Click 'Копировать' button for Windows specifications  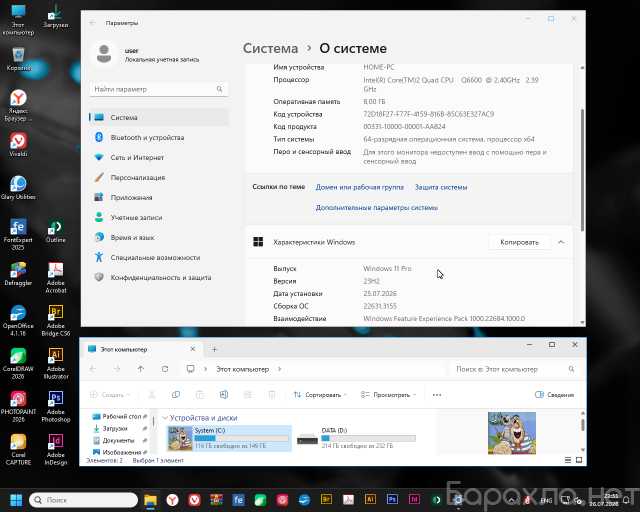[x=519, y=242]
